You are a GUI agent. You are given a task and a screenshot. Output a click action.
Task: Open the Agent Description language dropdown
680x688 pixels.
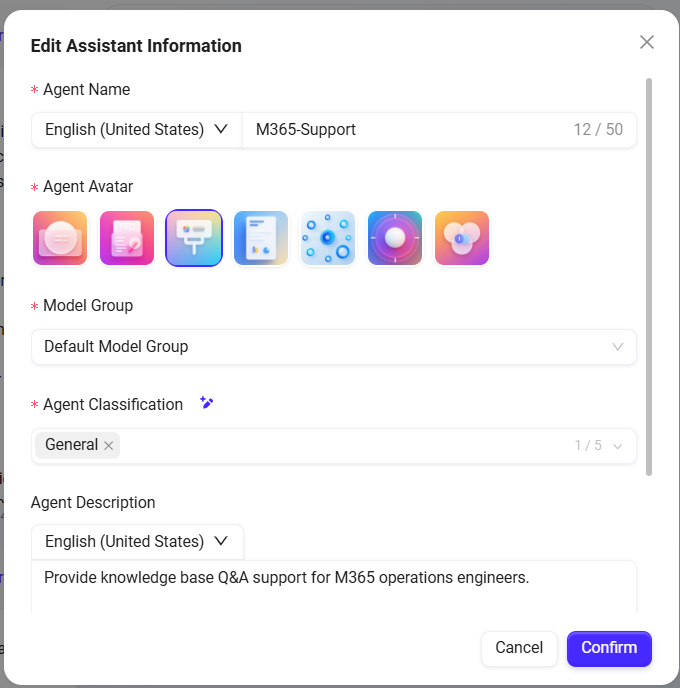click(x=137, y=542)
